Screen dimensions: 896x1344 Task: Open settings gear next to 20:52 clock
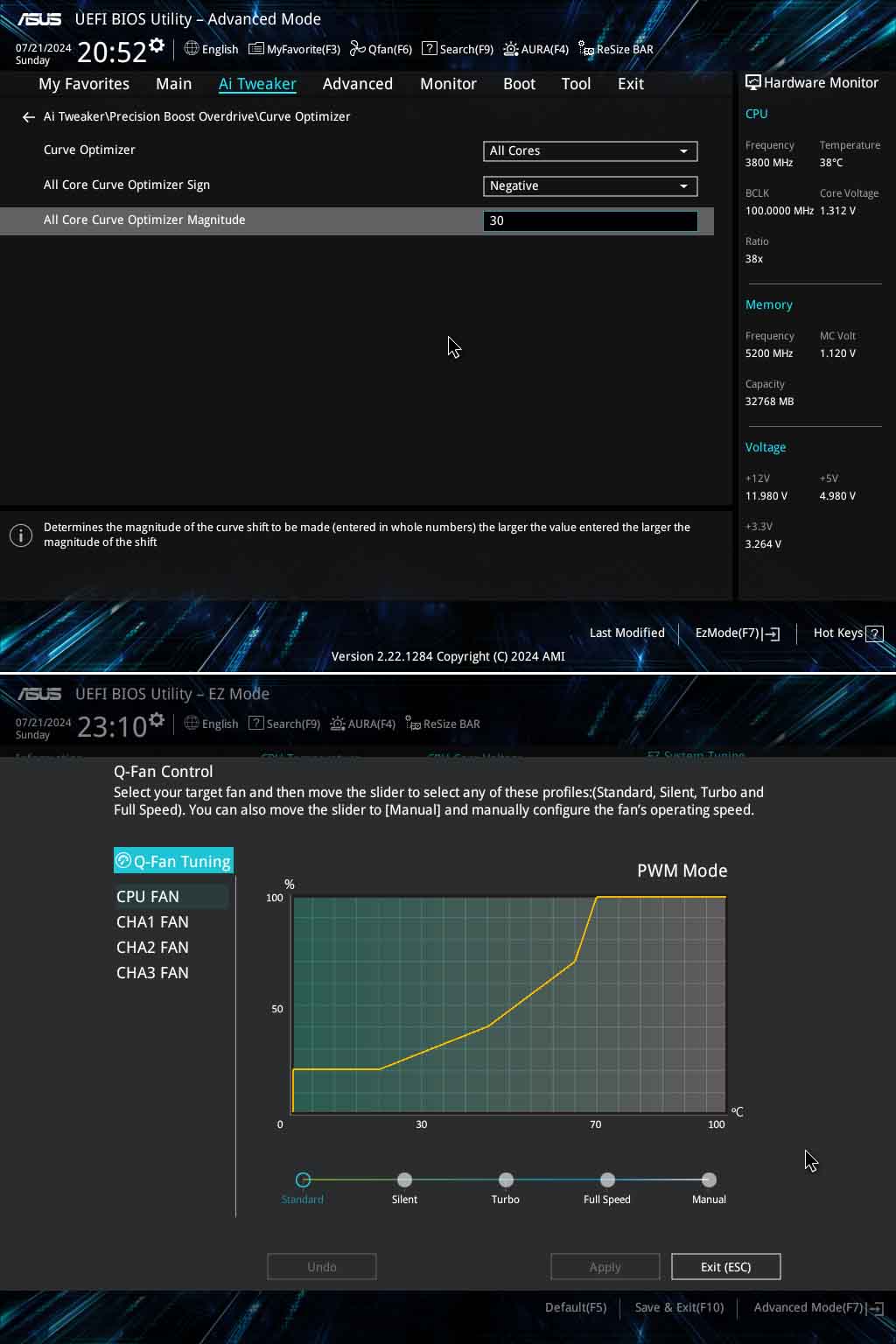click(x=157, y=45)
